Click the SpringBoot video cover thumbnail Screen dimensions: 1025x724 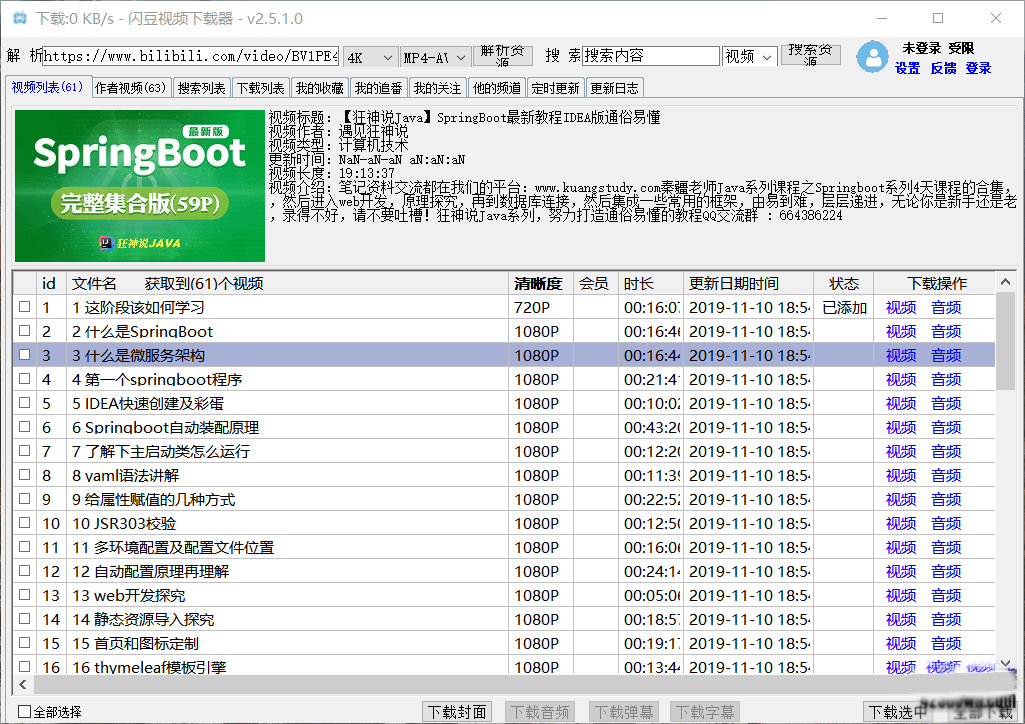click(140, 185)
